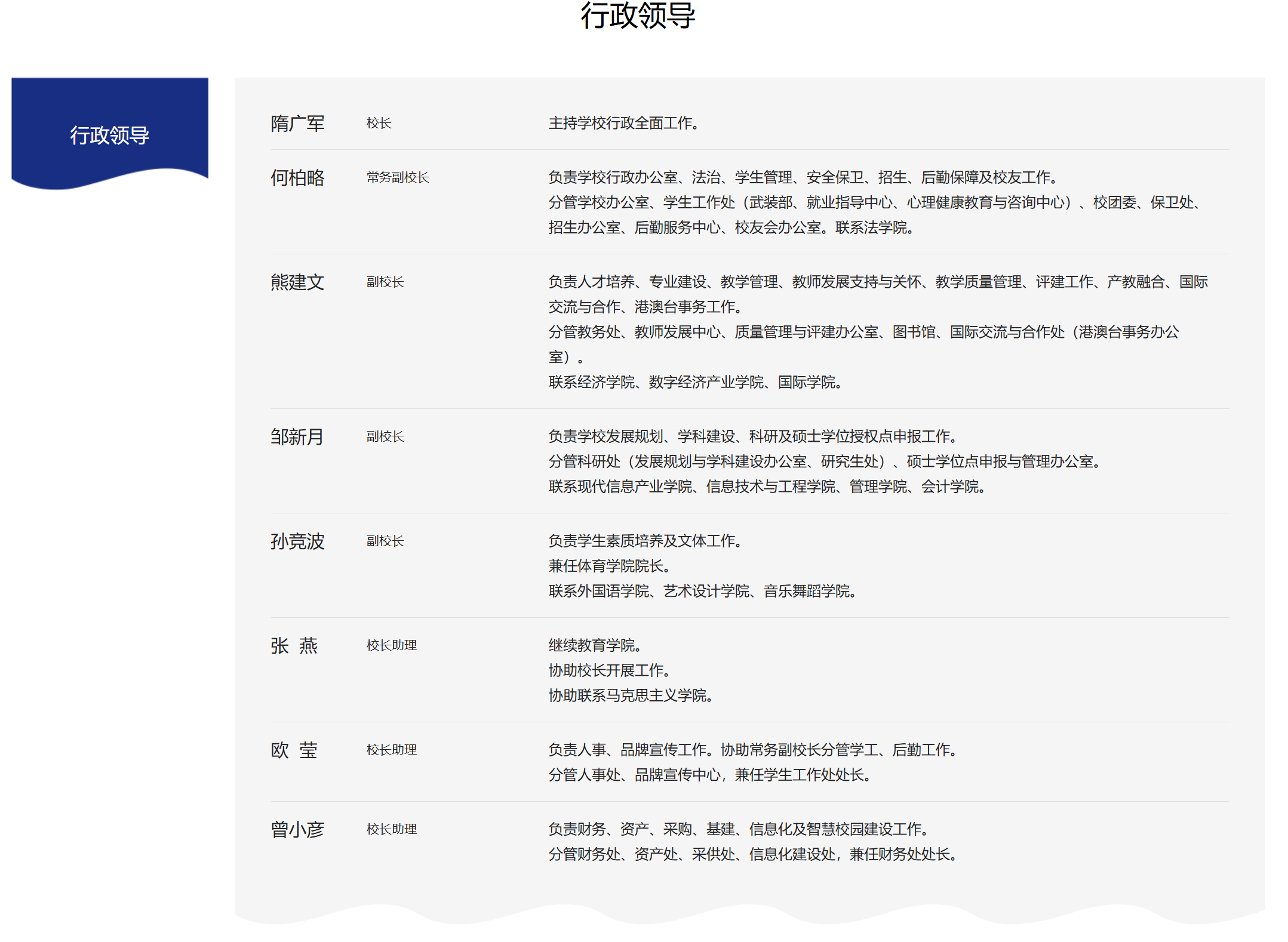Click line starting 招生办公室、后勤服务中心

[732, 227]
